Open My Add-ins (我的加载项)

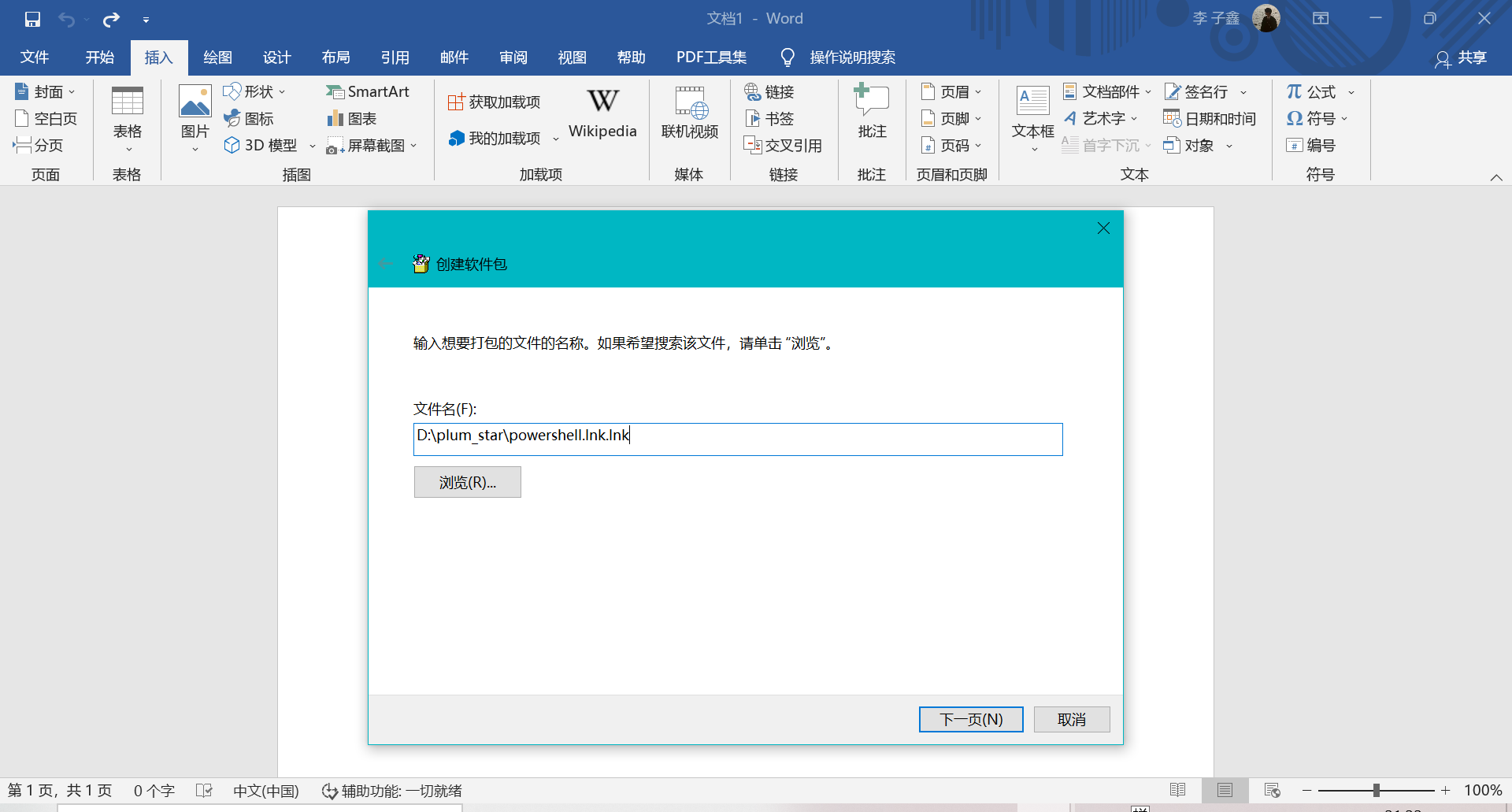click(x=495, y=139)
